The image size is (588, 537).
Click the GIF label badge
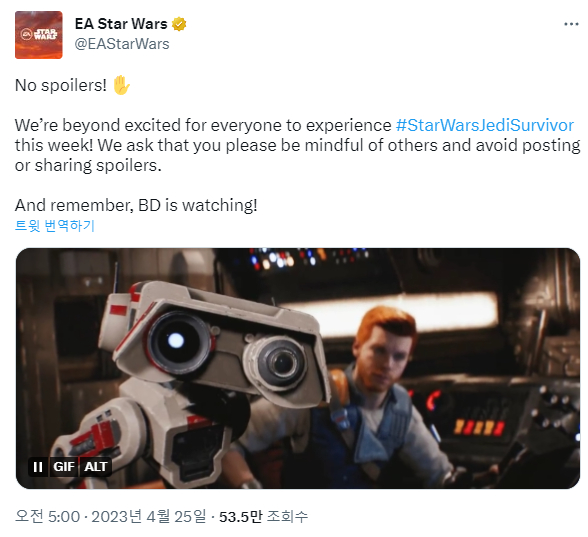[x=64, y=467]
